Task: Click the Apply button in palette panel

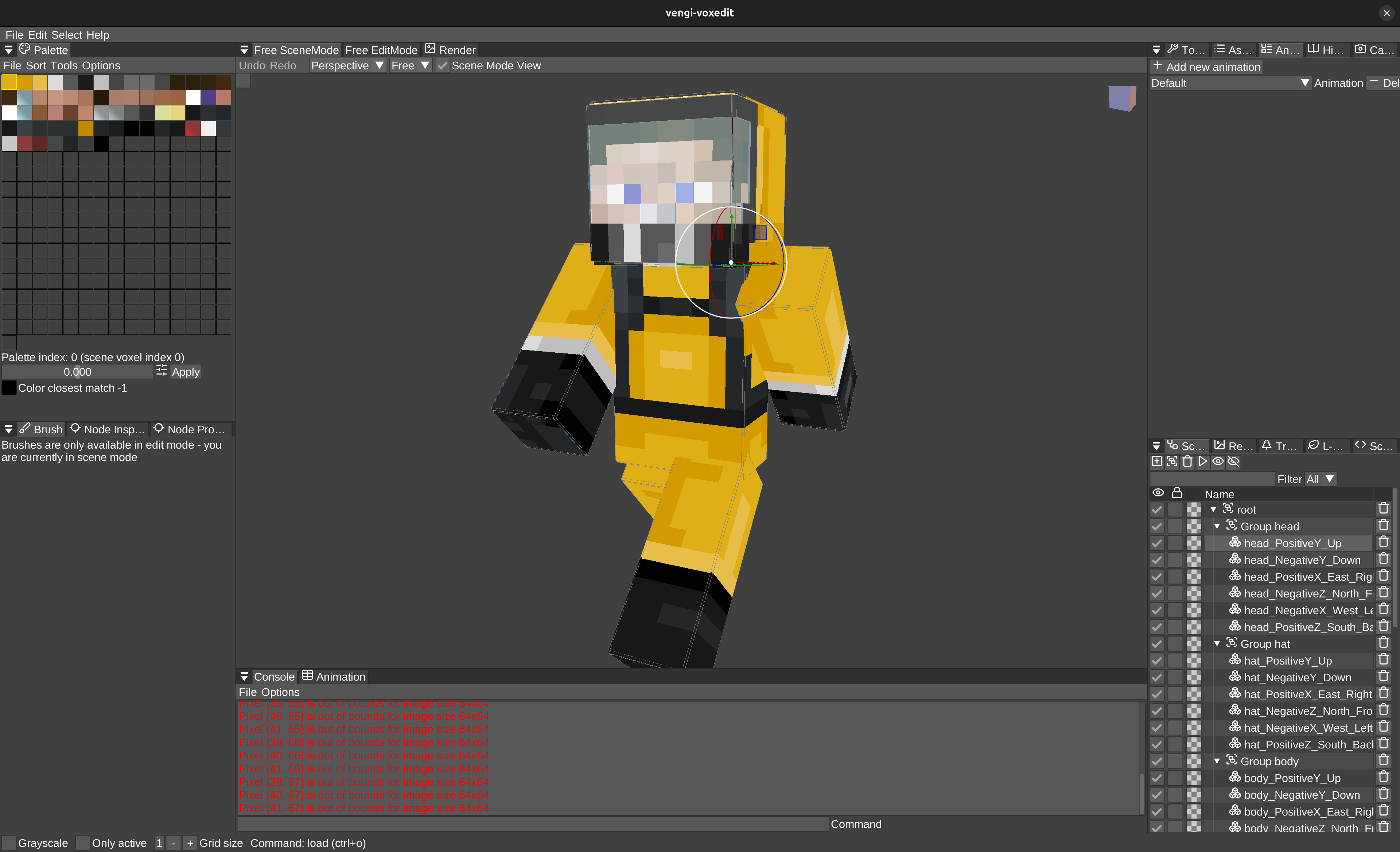Action: coord(186,372)
